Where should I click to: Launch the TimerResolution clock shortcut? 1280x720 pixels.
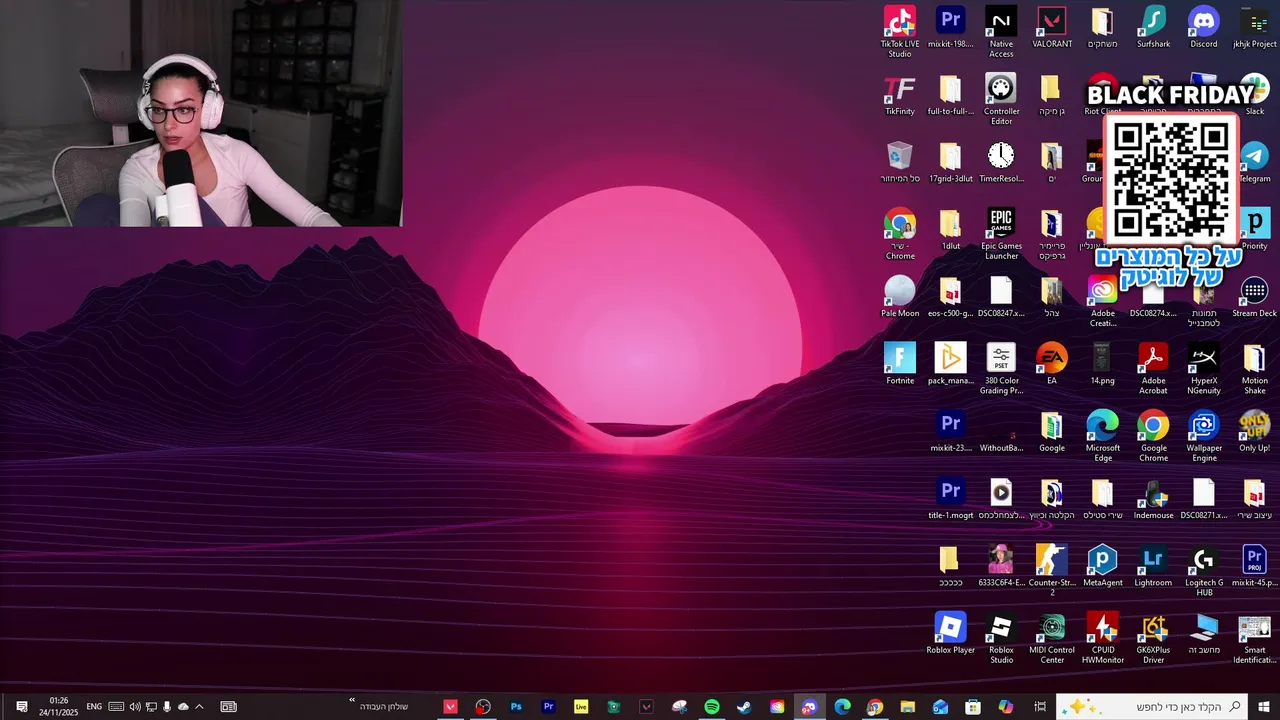pyautogui.click(x=1001, y=162)
